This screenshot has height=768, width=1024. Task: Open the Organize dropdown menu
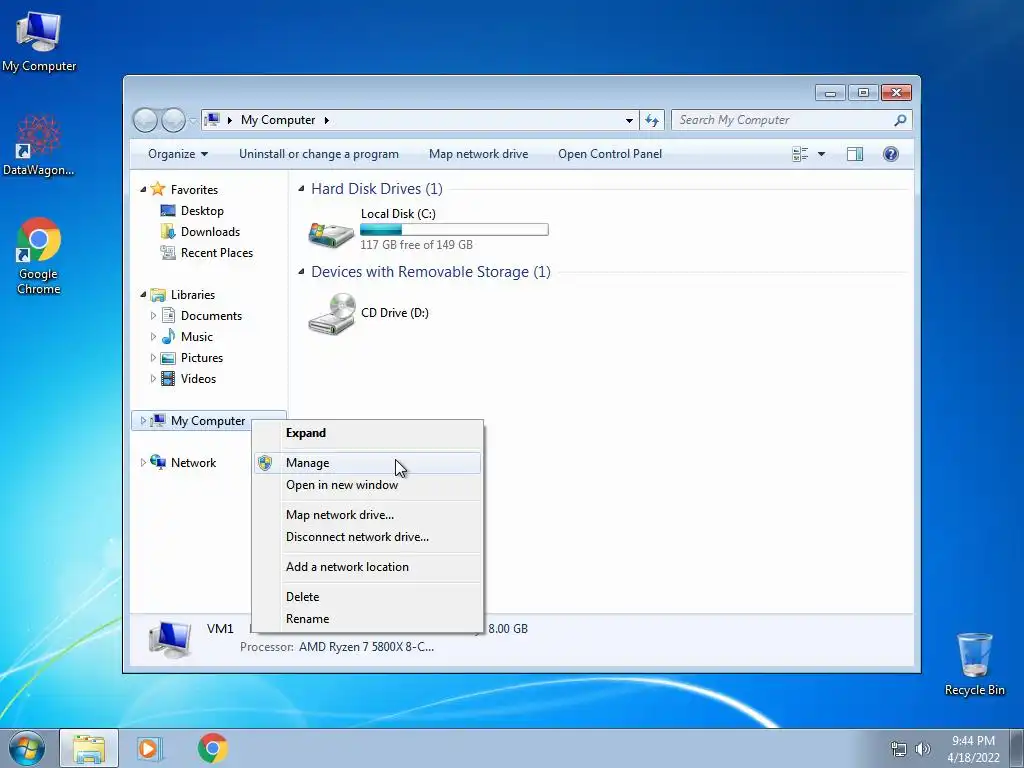178,154
